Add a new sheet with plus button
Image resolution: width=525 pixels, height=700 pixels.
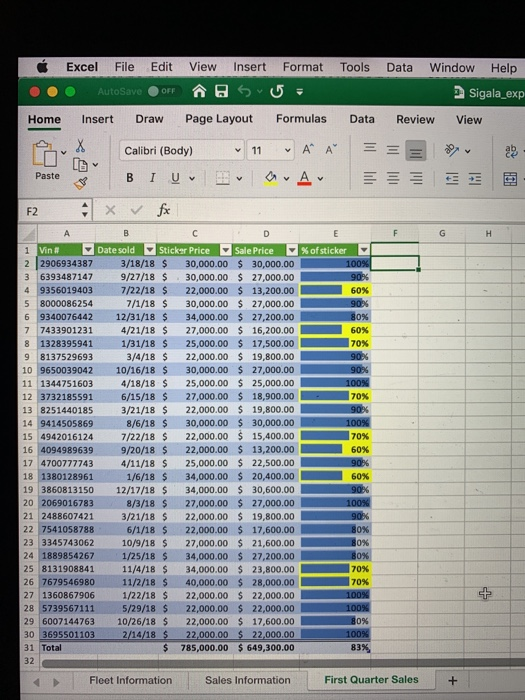pyautogui.click(x=452, y=680)
